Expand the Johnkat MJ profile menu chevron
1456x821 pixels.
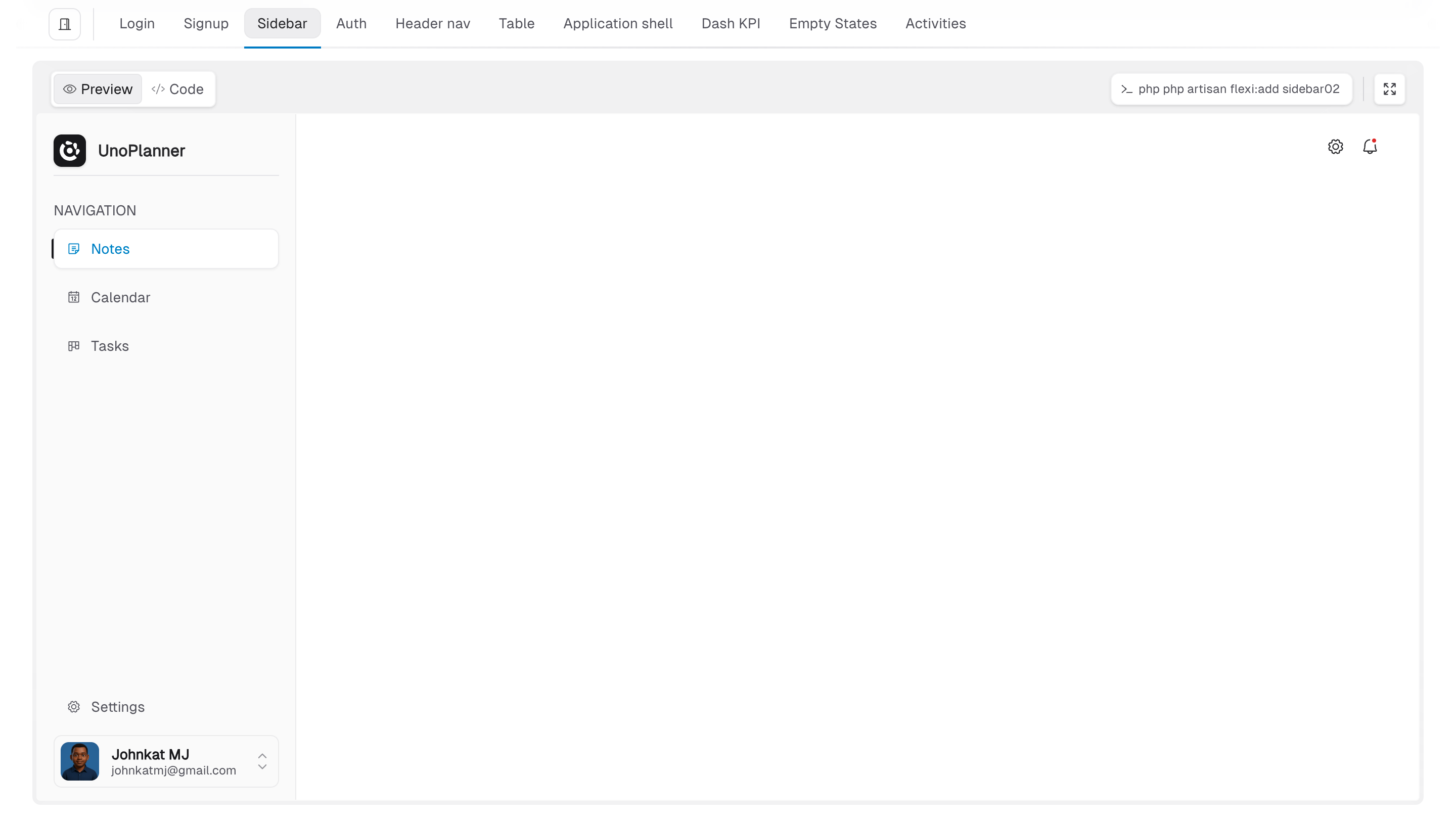tap(262, 768)
